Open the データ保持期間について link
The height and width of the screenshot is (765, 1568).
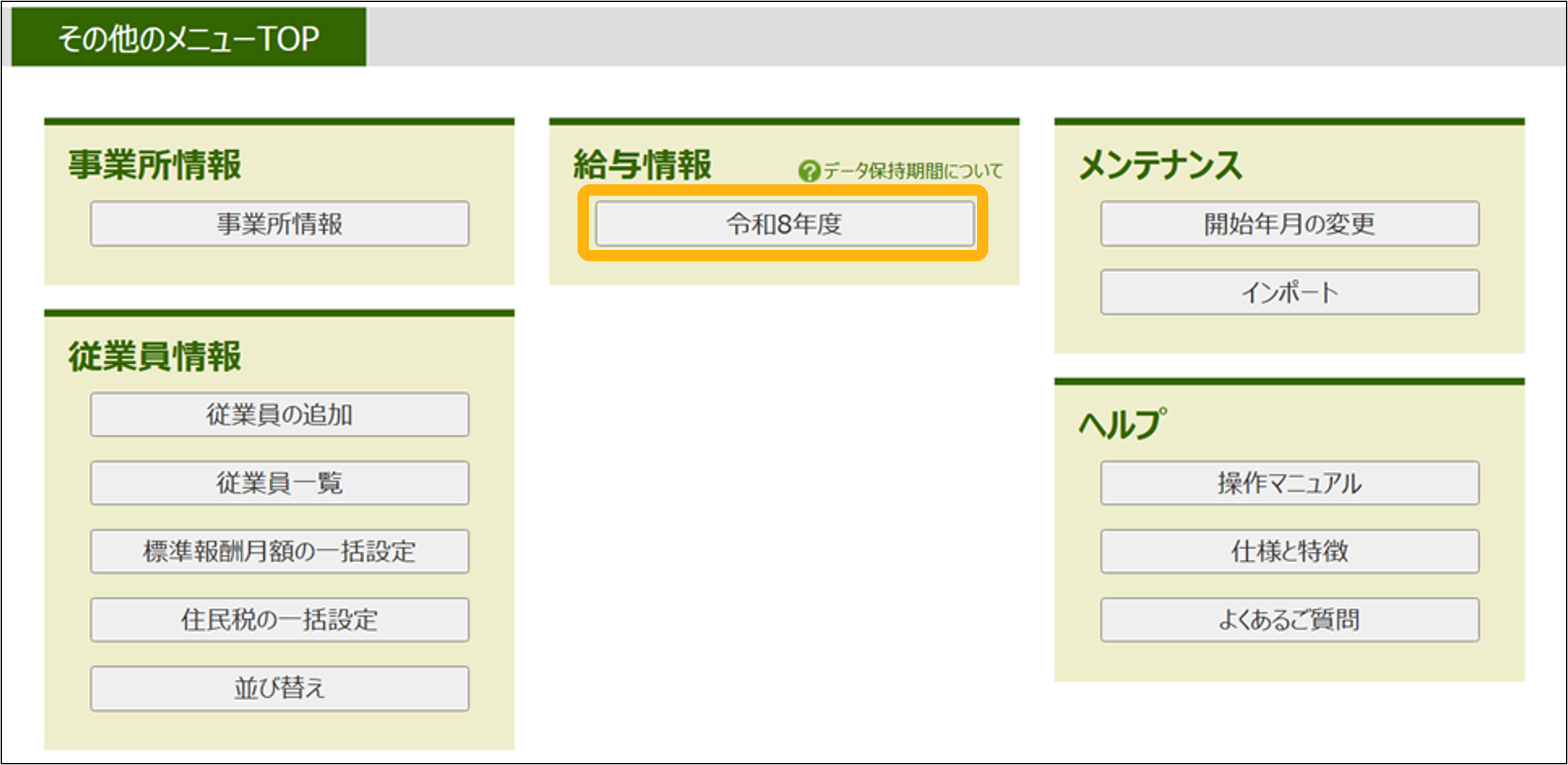[x=912, y=171]
